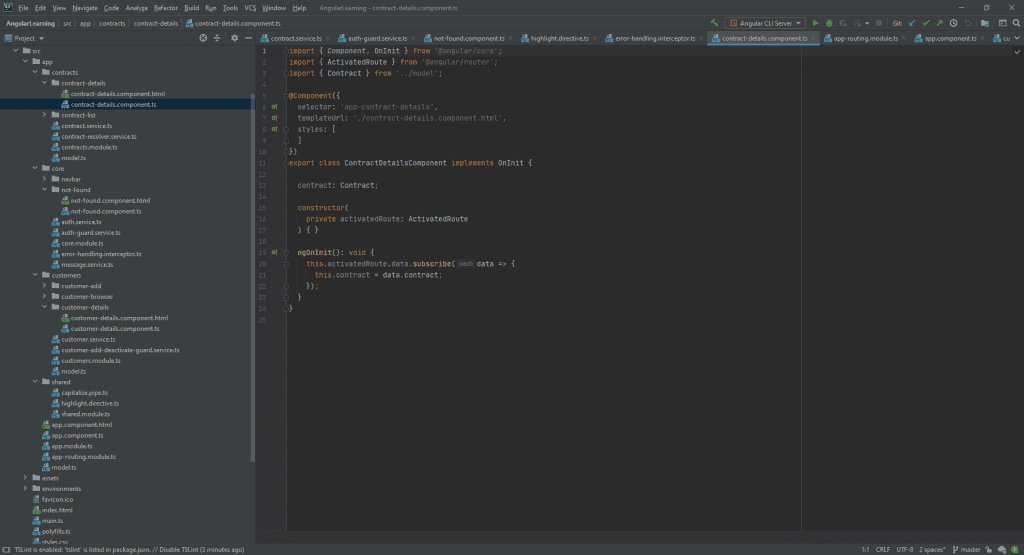
Task: Collapse all nodes in Project panel
Action: click(x=217, y=38)
